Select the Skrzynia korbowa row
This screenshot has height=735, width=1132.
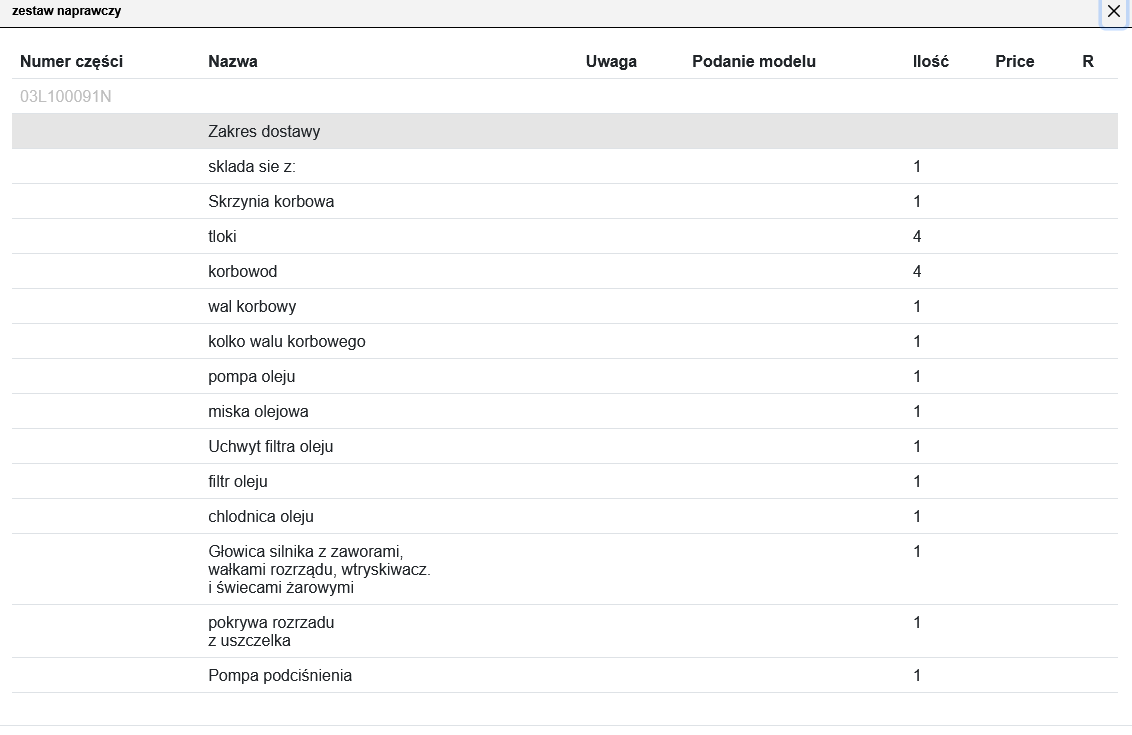coord(271,202)
